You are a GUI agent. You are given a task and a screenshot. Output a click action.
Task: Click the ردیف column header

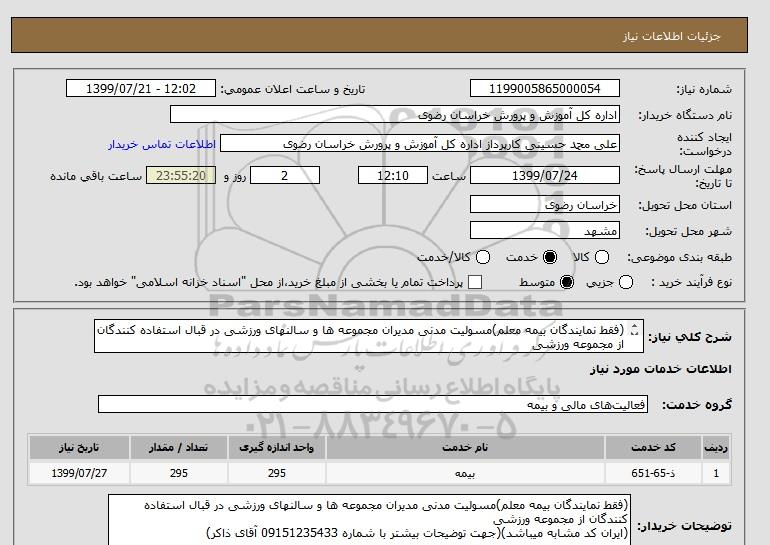click(x=716, y=447)
